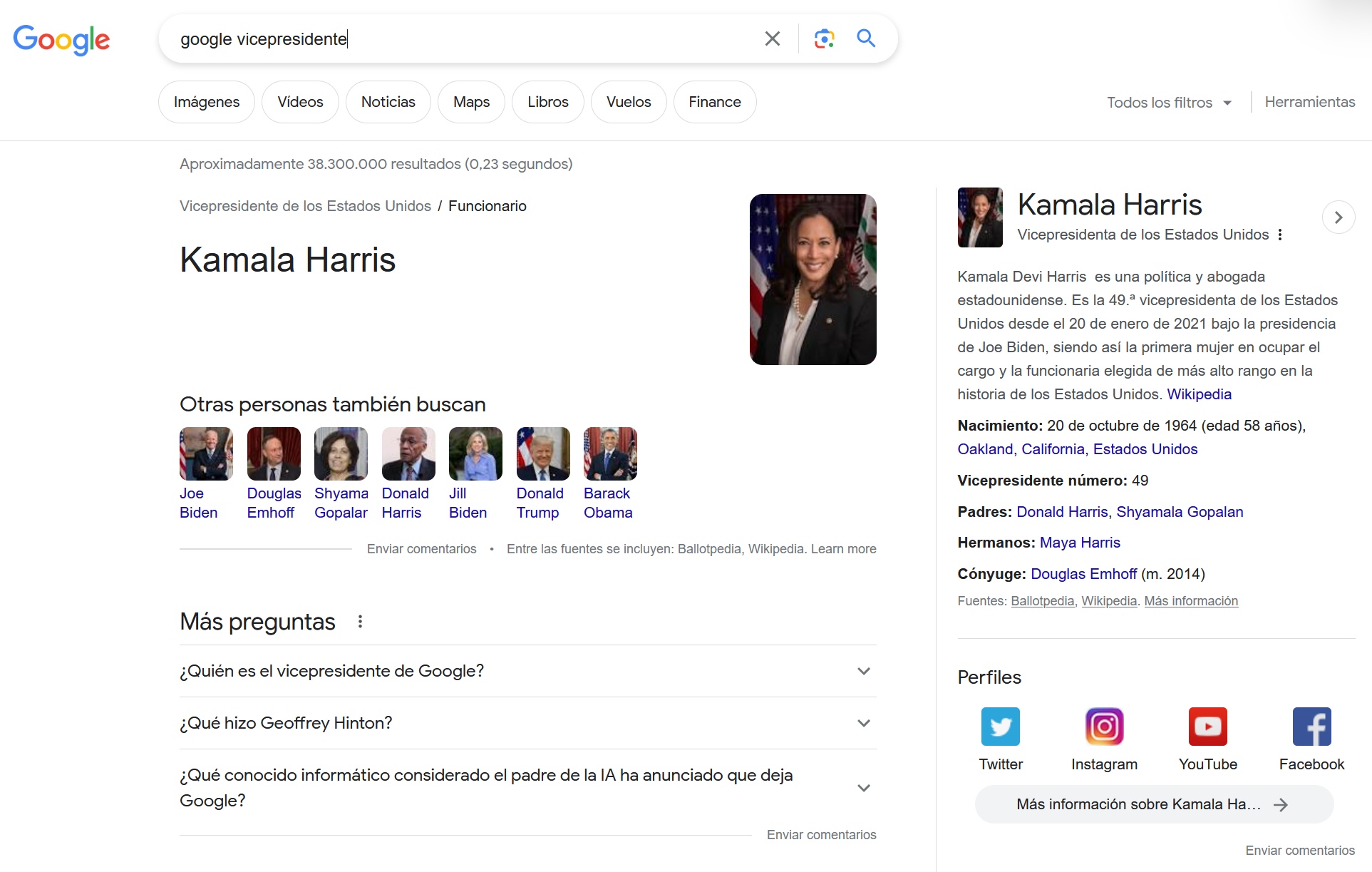Screen dimensions: 1372x872
Task: Click the Kamala Harris knowledge panel title
Action: click(1110, 205)
